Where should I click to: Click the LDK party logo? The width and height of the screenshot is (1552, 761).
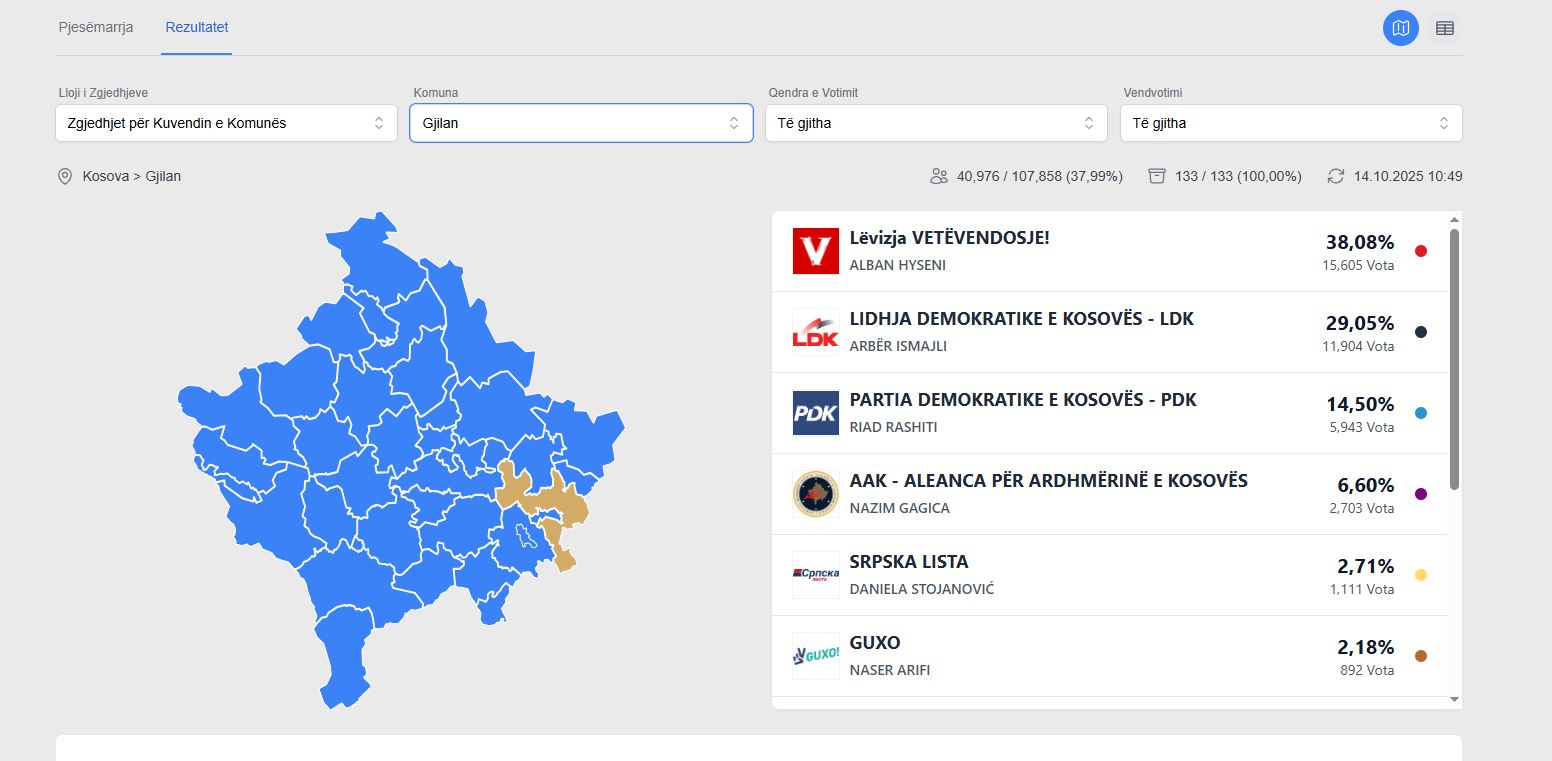(815, 332)
